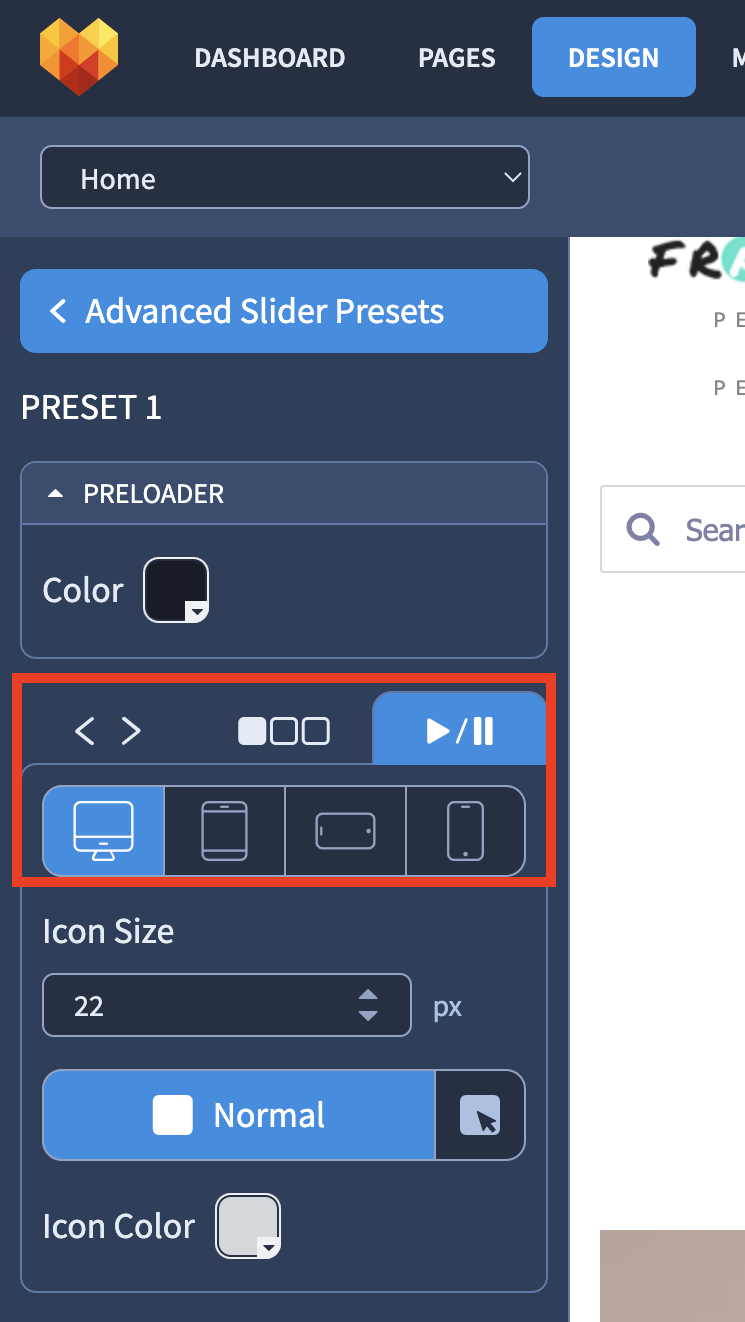Image resolution: width=745 pixels, height=1322 pixels.
Task: Click the DESIGN menu button
Action: [614, 57]
